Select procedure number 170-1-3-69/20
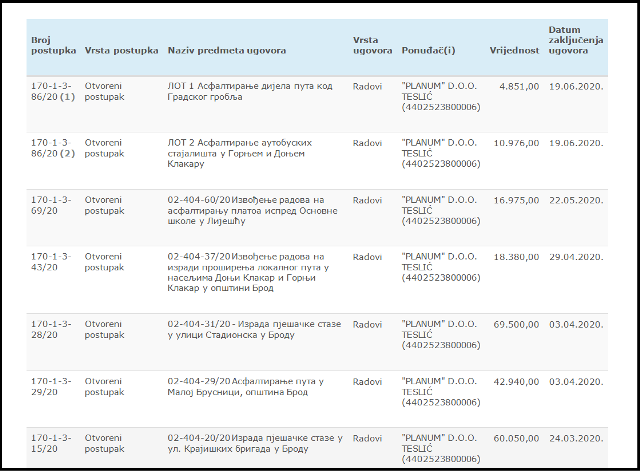 51,205
